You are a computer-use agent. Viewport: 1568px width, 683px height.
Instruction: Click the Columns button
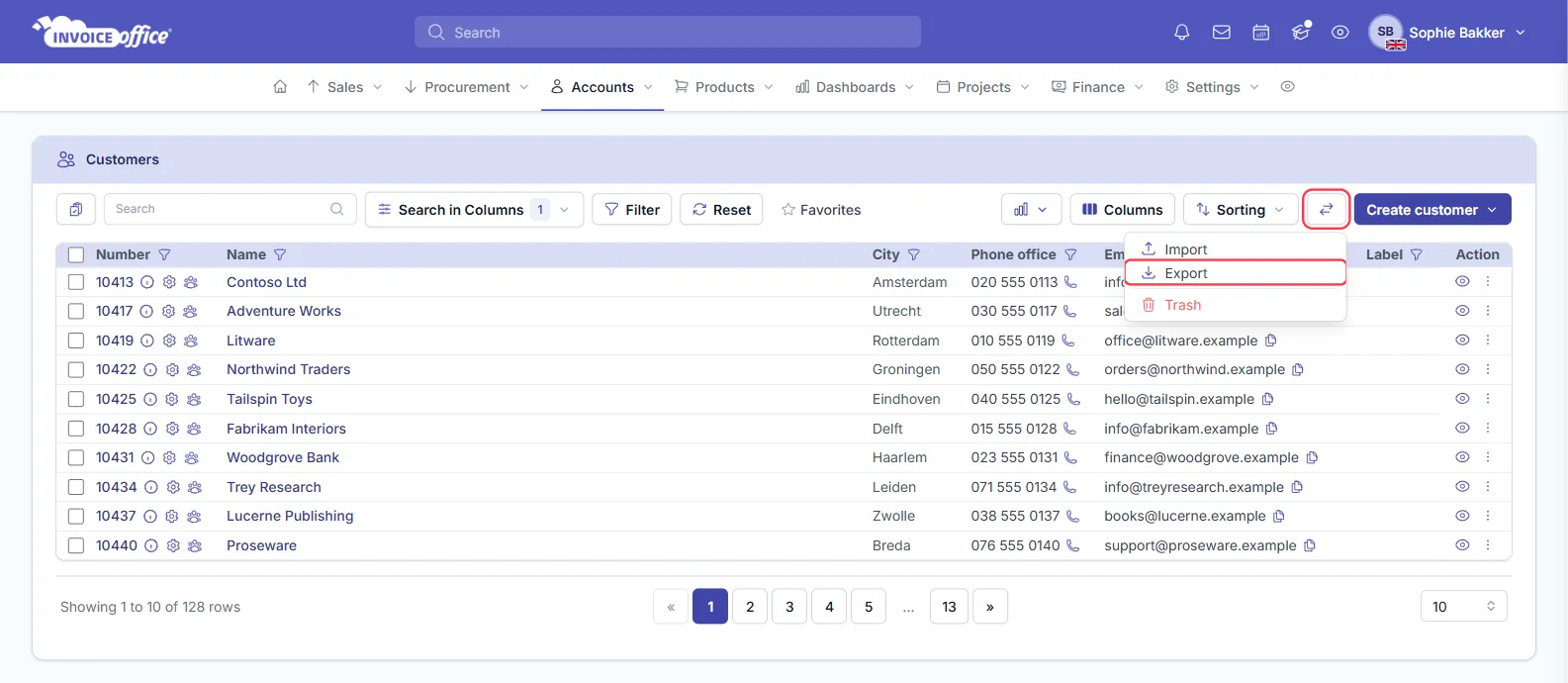pyautogui.click(x=1122, y=209)
